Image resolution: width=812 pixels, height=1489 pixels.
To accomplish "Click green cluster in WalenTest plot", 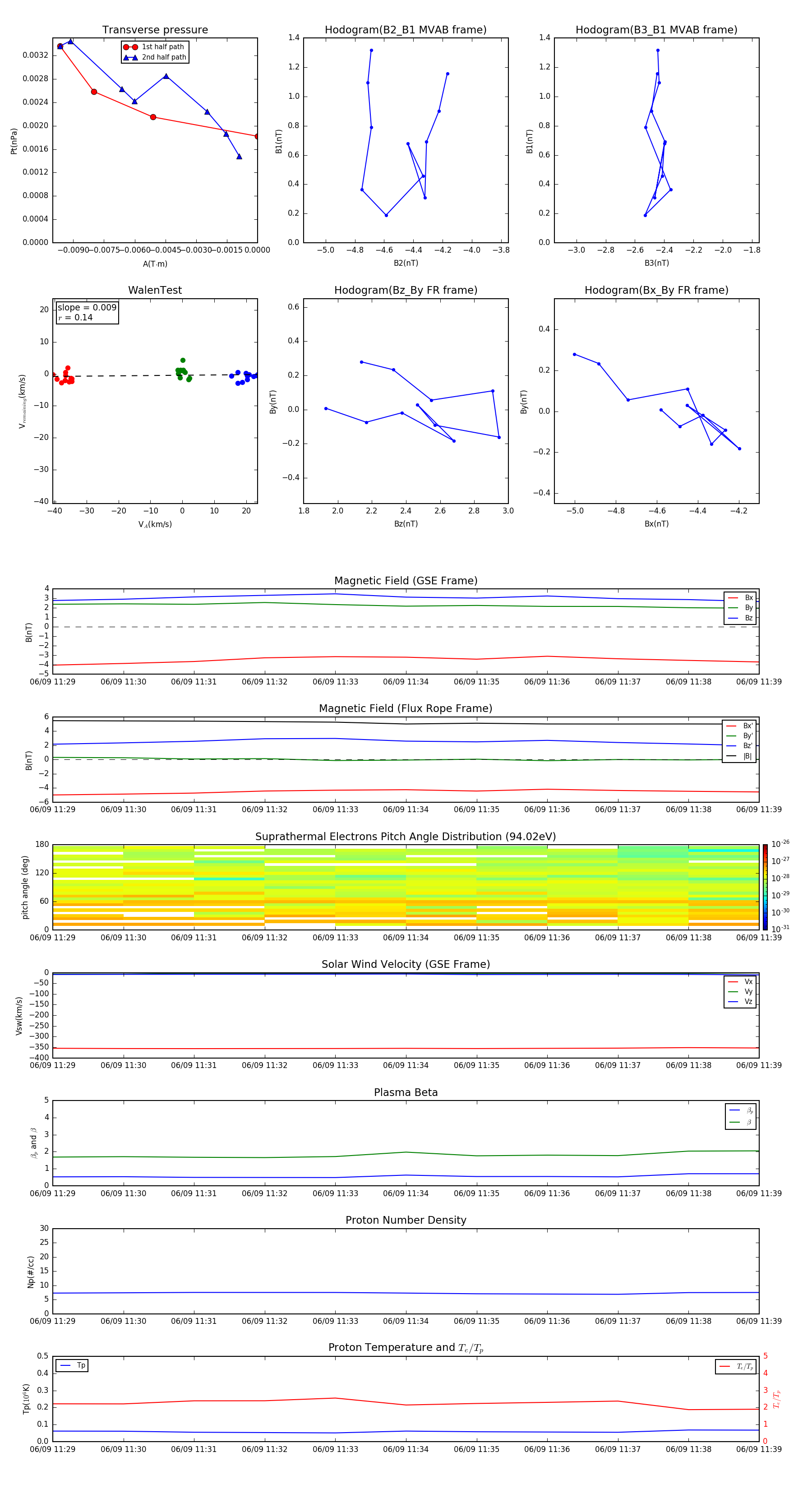I will [183, 371].
